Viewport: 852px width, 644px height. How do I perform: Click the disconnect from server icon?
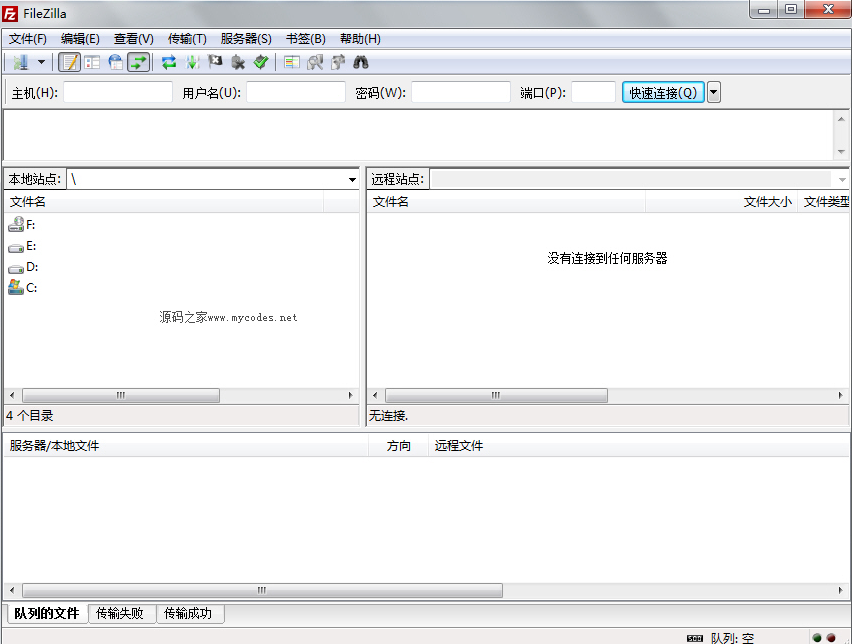[x=238, y=62]
